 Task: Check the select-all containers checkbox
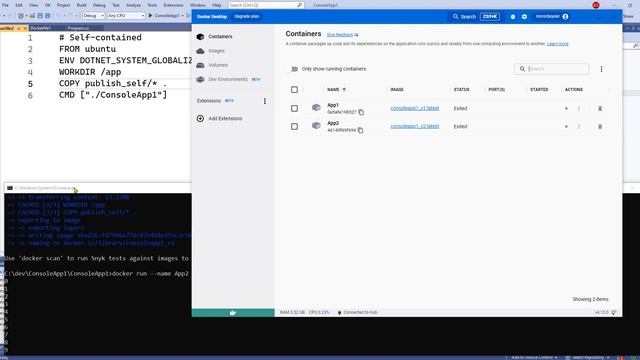pos(294,90)
